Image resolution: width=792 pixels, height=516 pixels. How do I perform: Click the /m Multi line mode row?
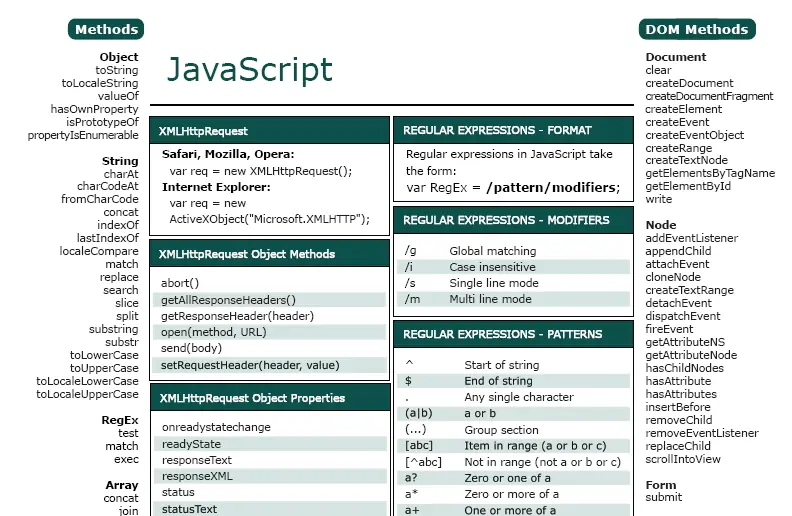tap(513, 299)
